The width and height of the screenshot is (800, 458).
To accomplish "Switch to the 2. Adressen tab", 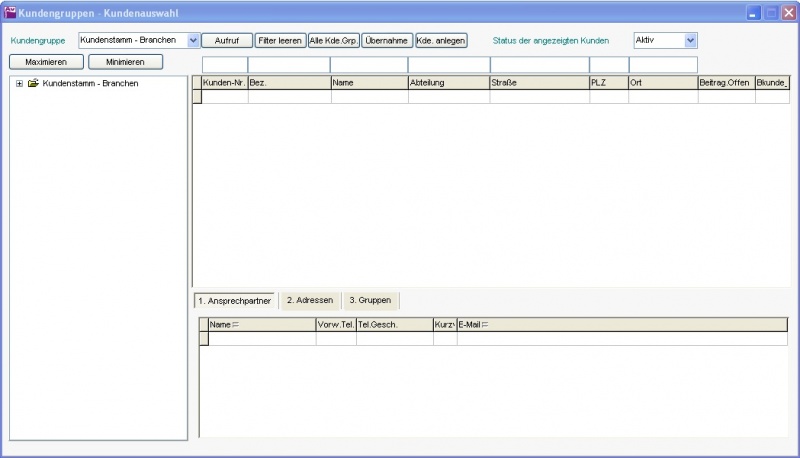I will tap(309, 300).
